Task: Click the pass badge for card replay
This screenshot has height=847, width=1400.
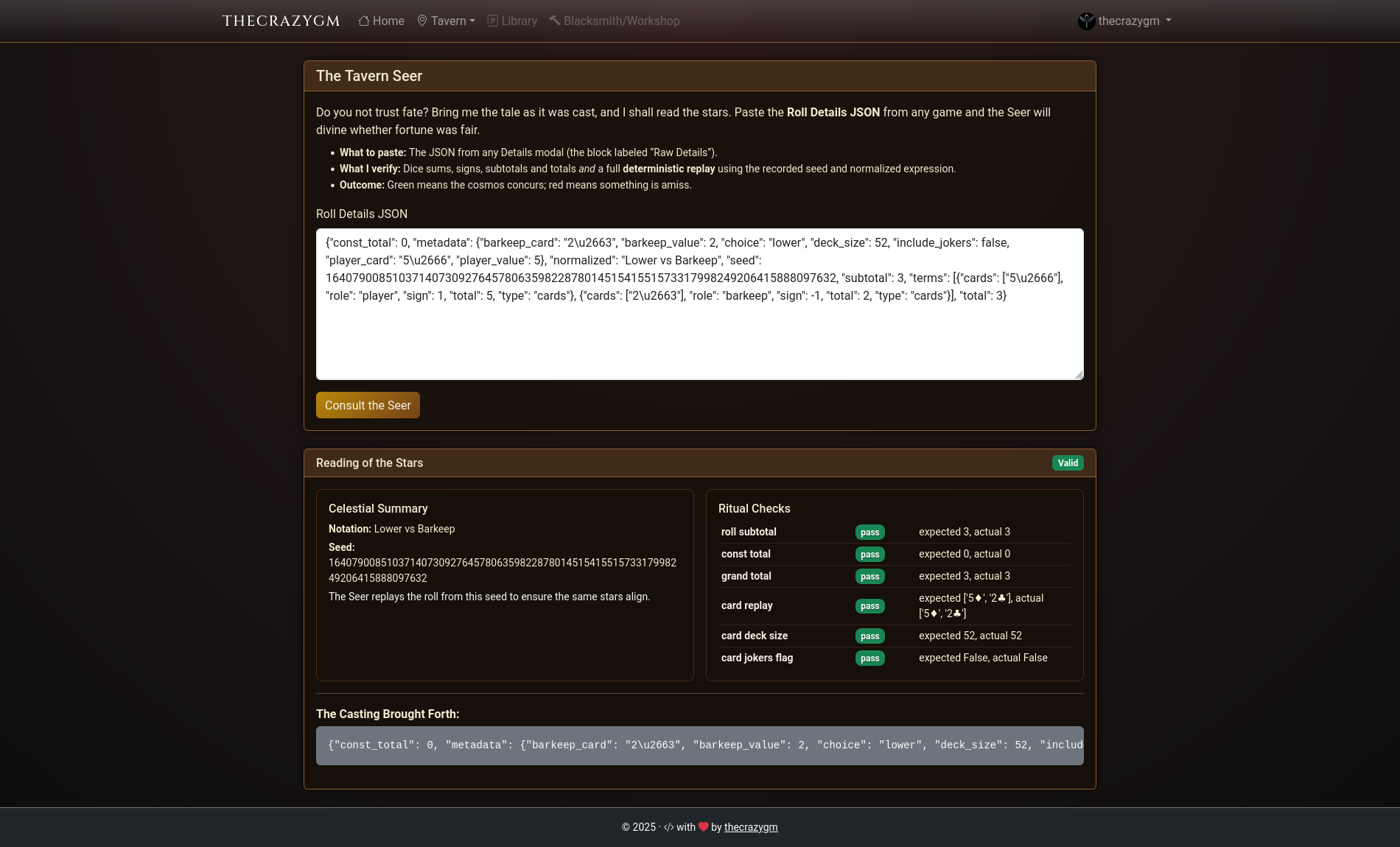Action: pyautogui.click(x=869, y=606)
